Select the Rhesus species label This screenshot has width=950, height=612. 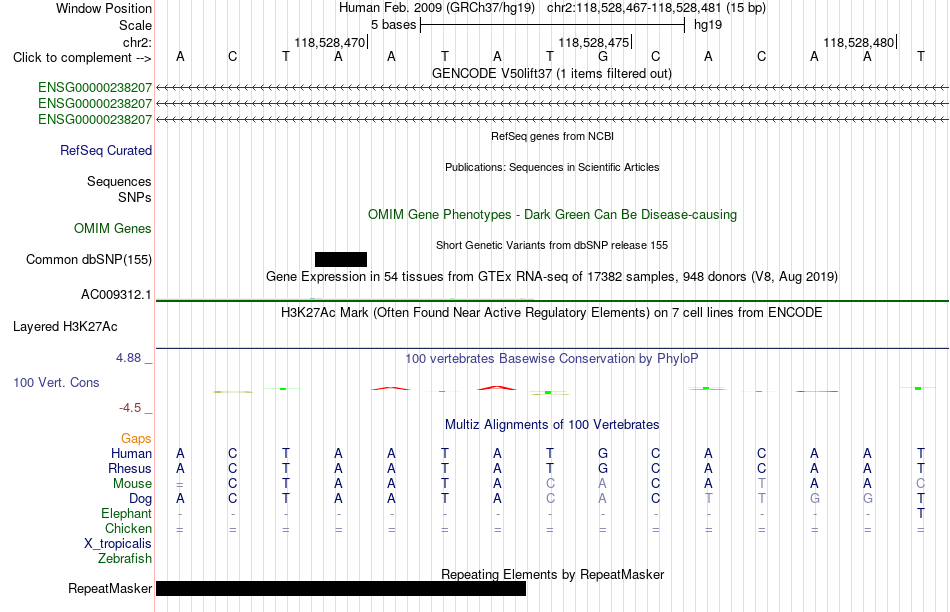pos(130,468)
